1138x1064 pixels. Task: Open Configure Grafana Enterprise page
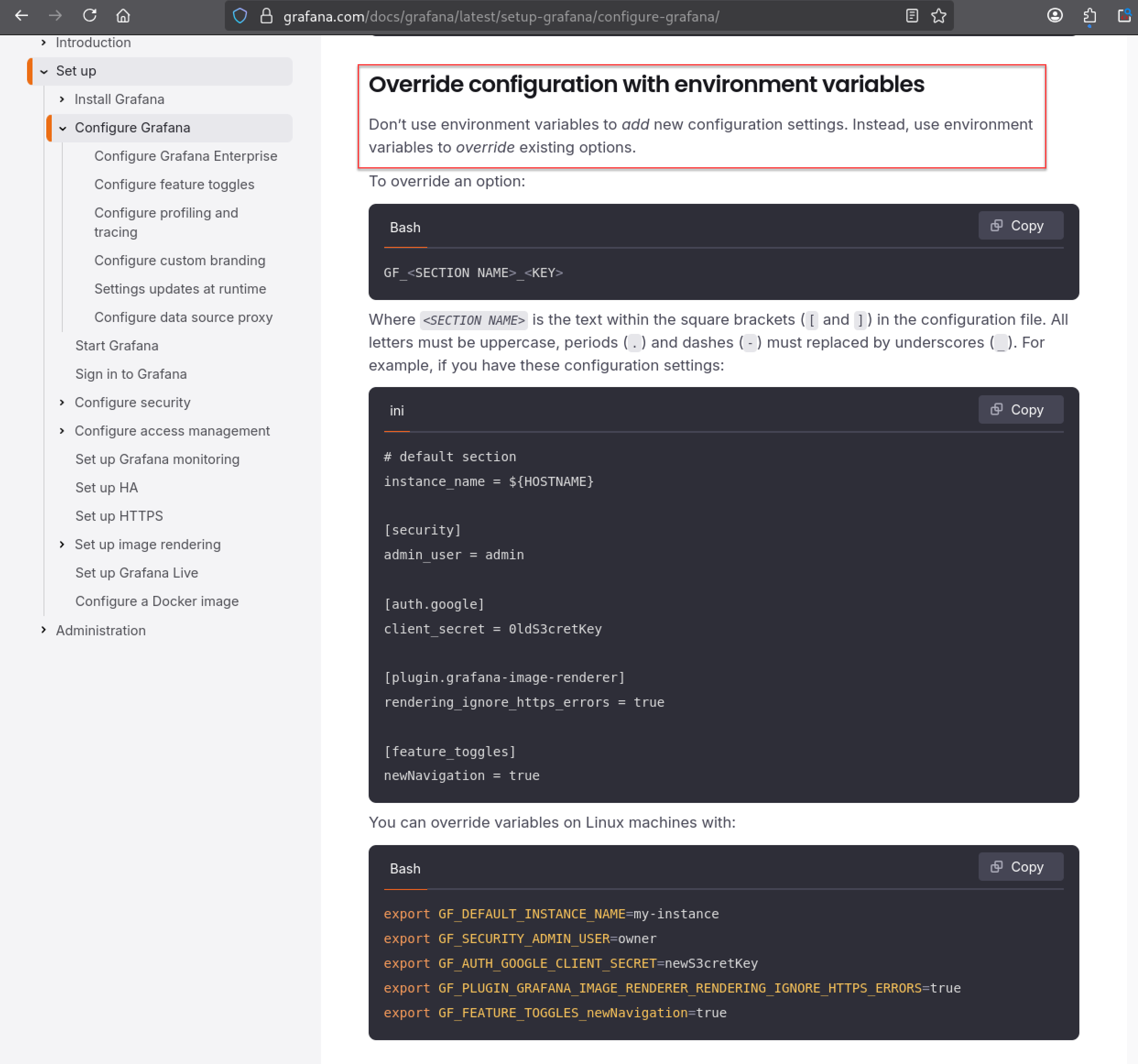click(x=185, y=156)
